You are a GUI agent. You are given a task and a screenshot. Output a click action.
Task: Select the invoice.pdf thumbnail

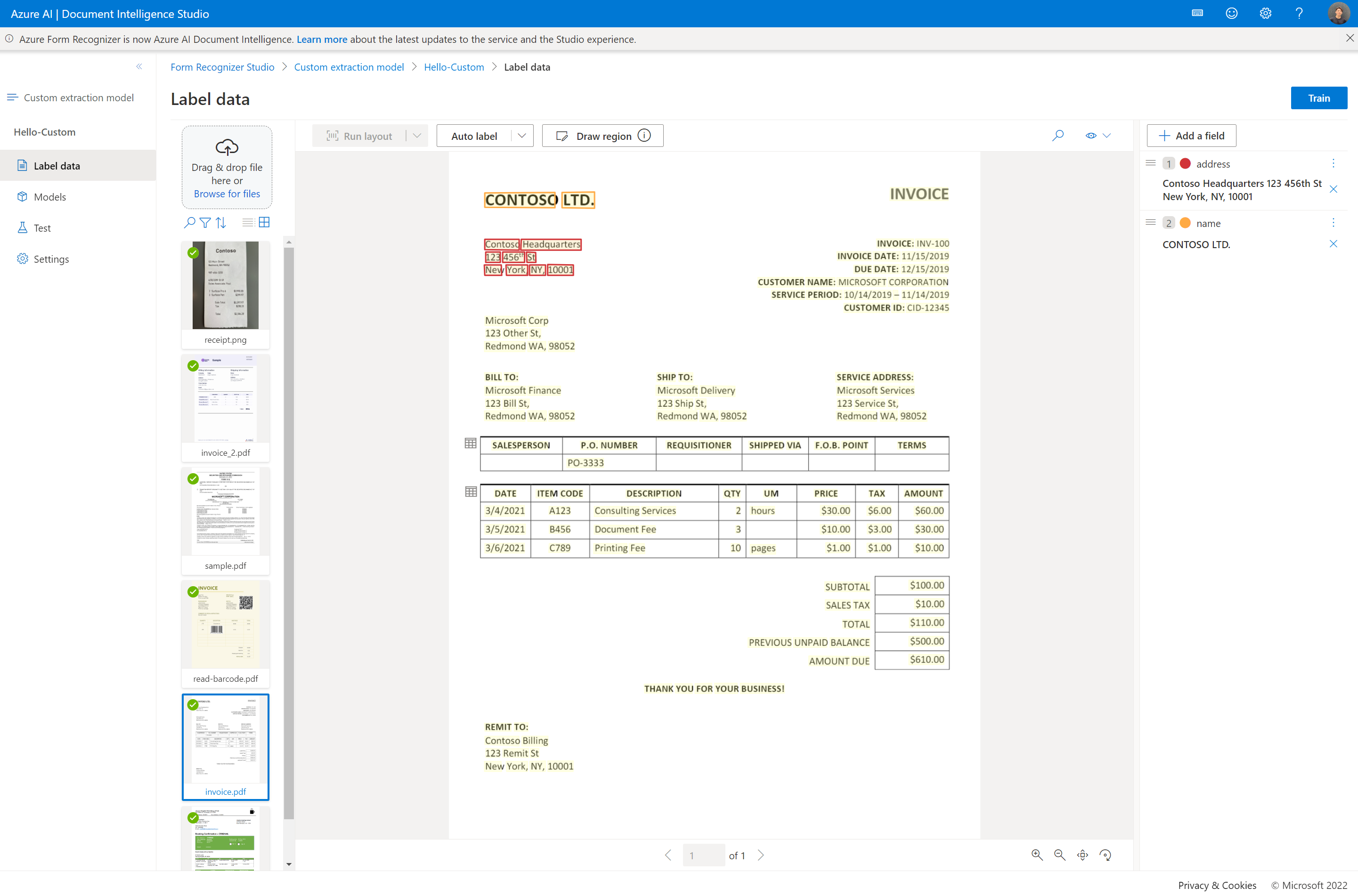tap(225, 745)
